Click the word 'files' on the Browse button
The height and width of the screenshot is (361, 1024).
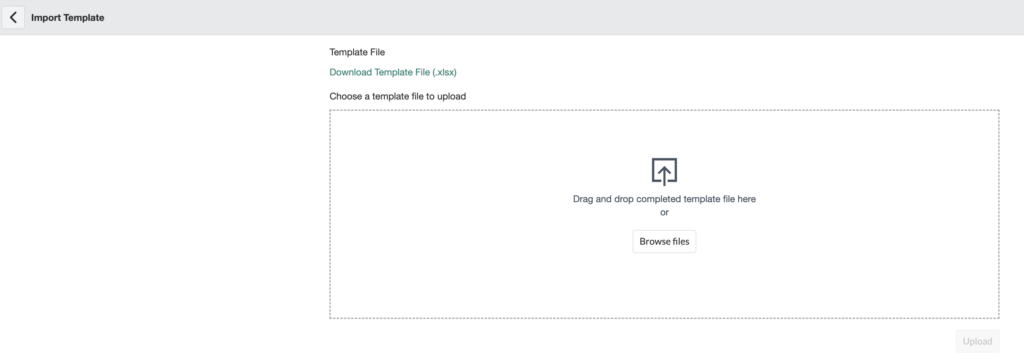681,242
